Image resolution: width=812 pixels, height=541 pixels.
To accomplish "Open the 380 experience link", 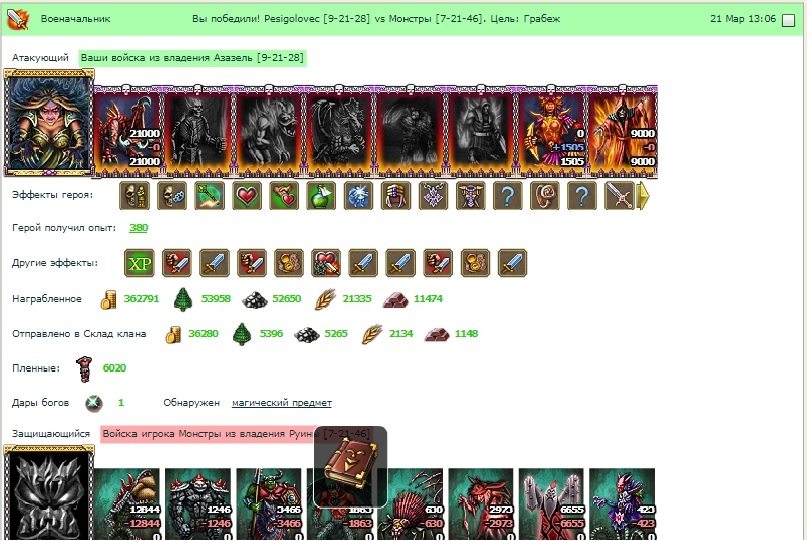I will click(x=138, y=228).
